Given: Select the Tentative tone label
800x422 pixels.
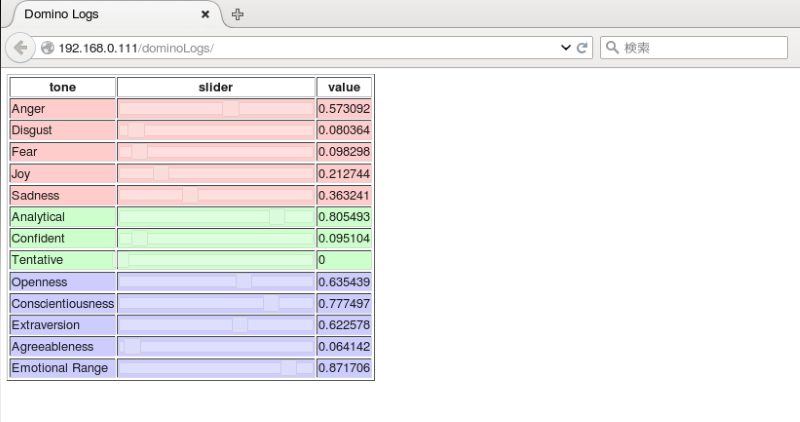Looking at the screenshot, I should tap(37, 260).
